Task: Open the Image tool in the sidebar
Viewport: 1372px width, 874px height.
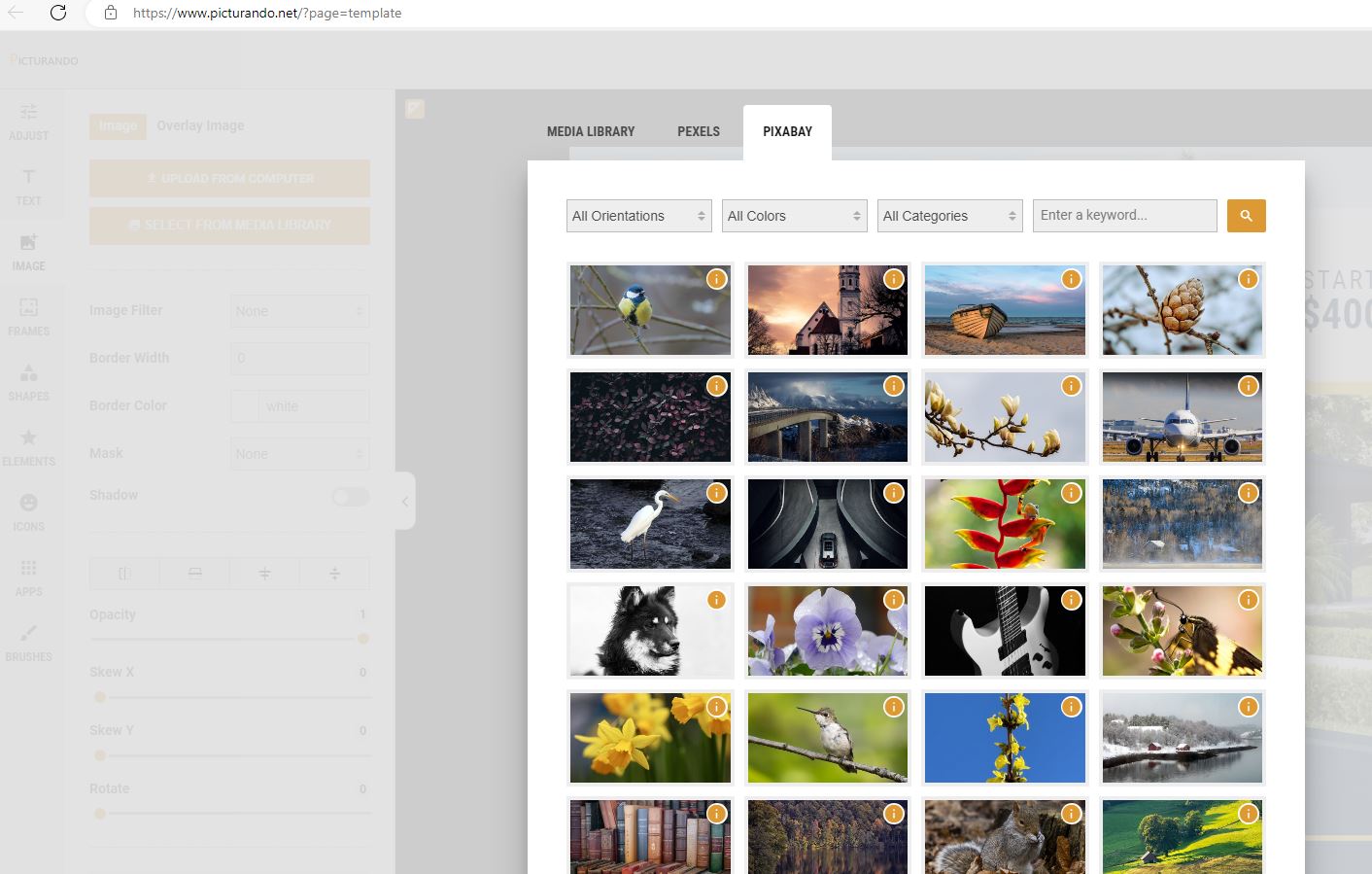Action: [28, 252]
